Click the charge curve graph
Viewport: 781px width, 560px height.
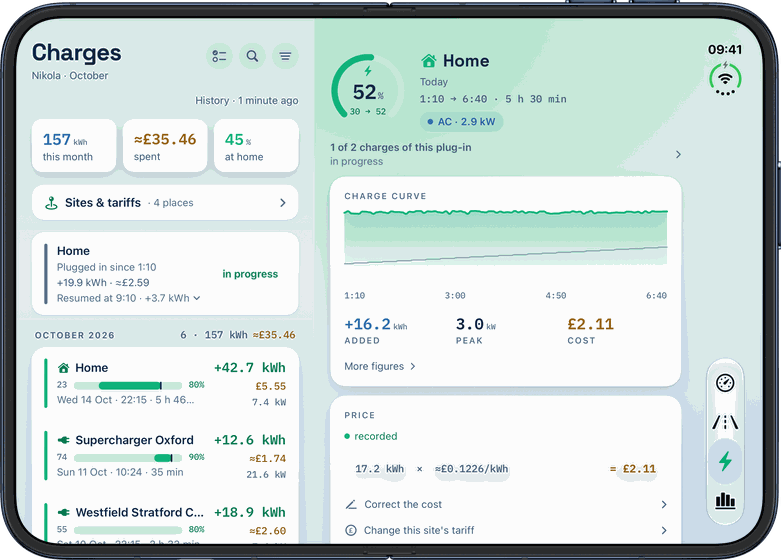point(506,238)
